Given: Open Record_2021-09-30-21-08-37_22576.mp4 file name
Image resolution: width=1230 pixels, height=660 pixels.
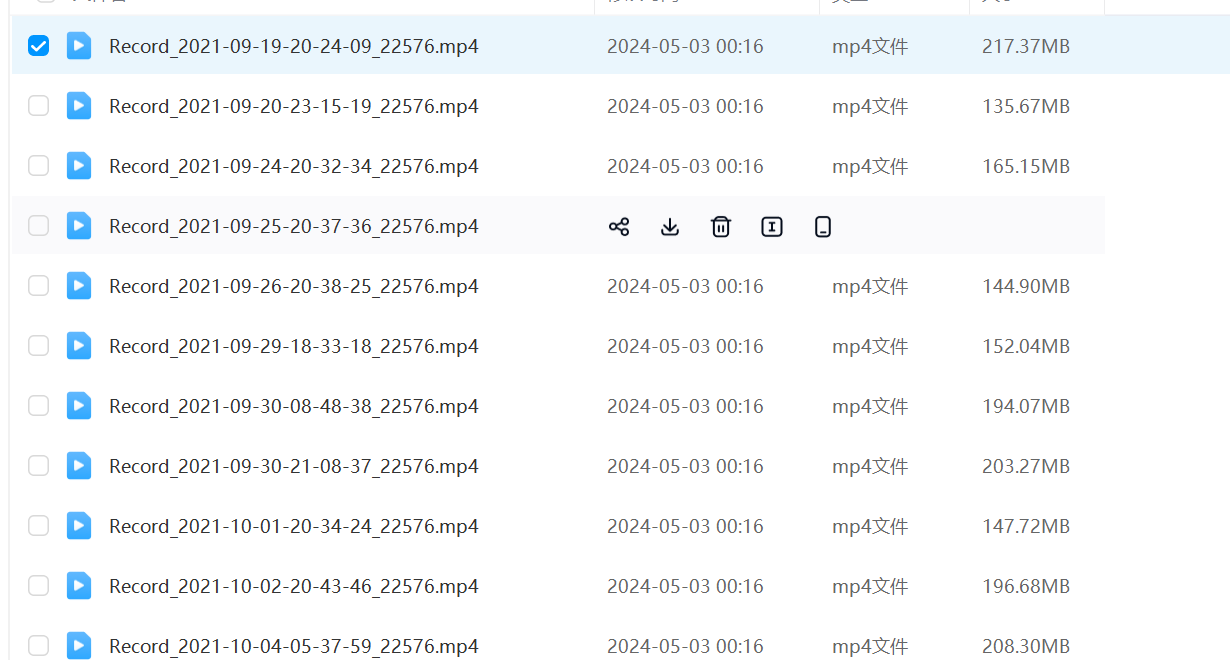Looking at the screenshot, I should pyautogui.click(x=293, y=467).
